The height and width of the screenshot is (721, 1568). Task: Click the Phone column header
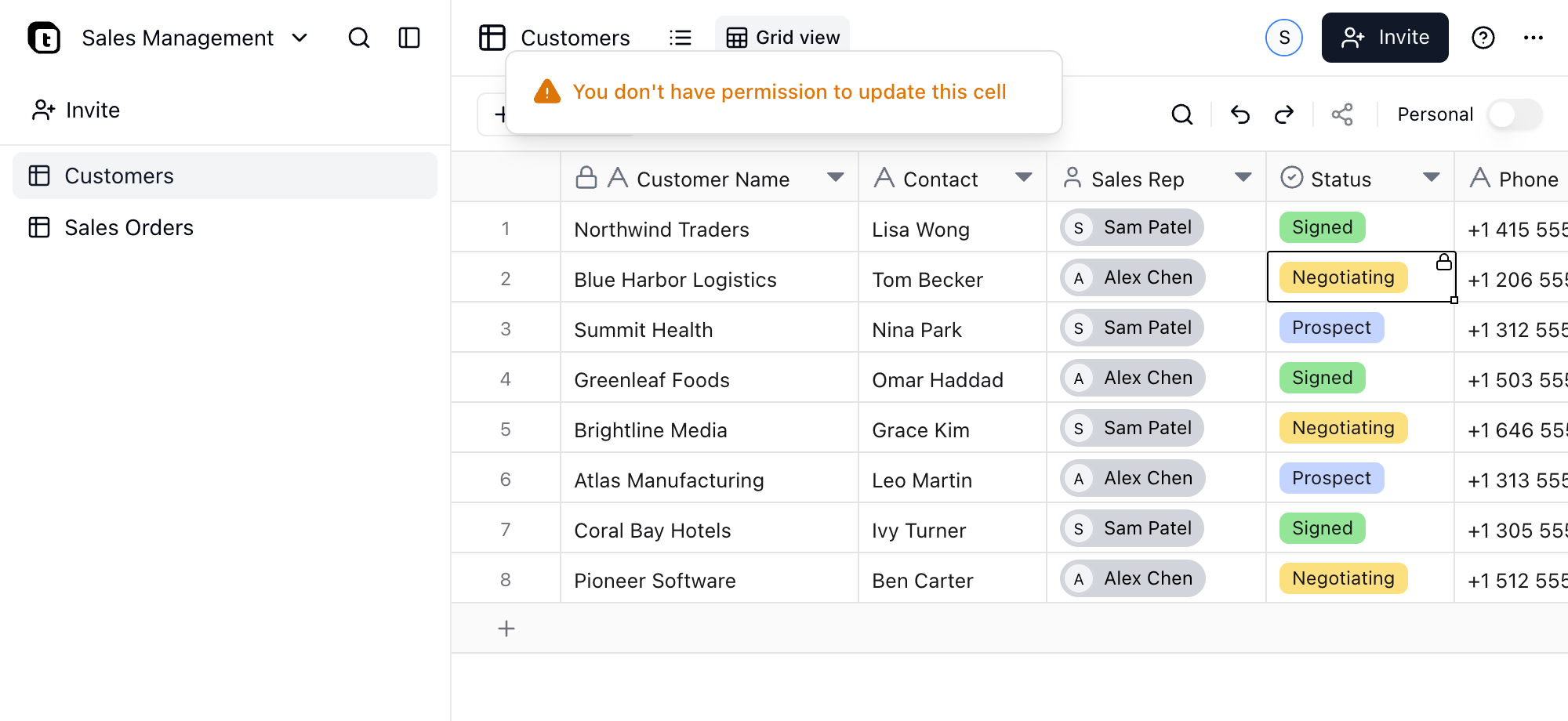(x=1512, y=178)
